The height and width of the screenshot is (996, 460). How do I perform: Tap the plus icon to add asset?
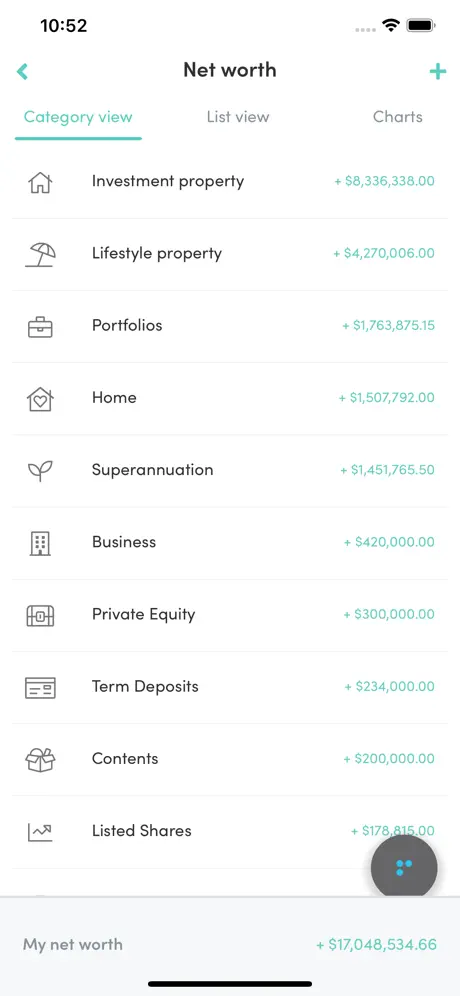coord(438,71)
